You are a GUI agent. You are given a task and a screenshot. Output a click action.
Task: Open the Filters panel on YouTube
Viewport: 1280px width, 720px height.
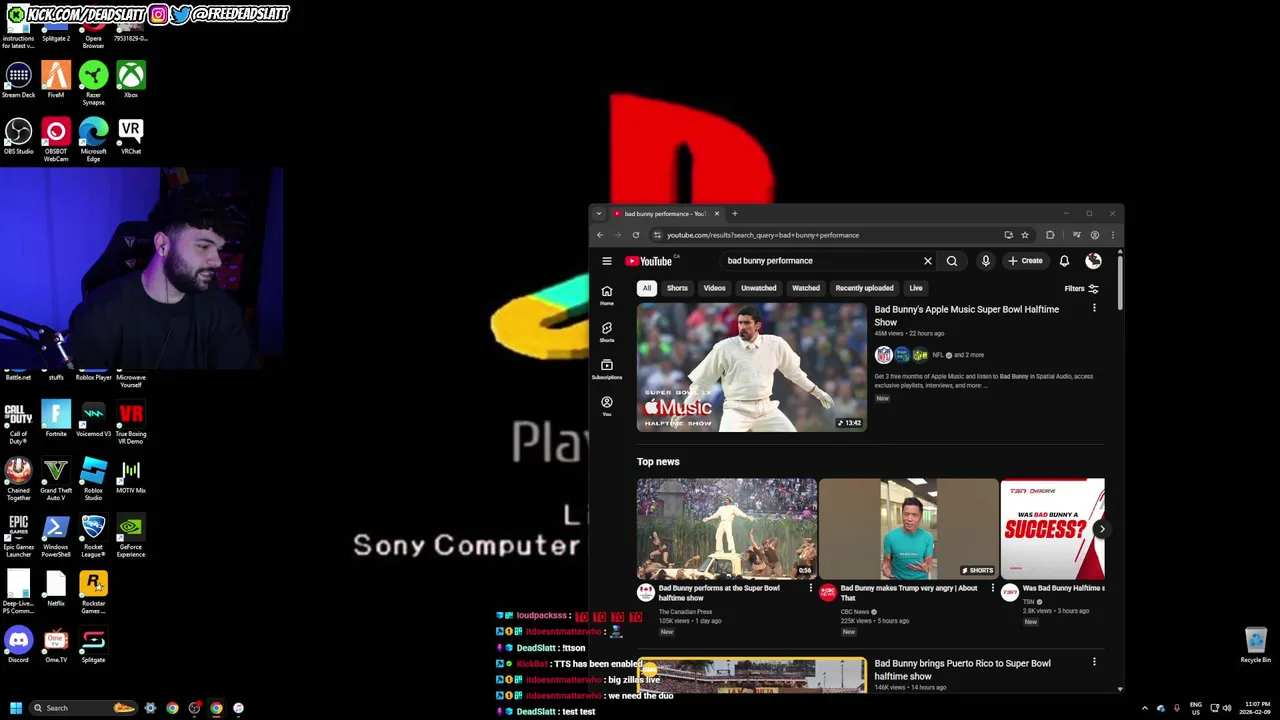(1081, 289)
